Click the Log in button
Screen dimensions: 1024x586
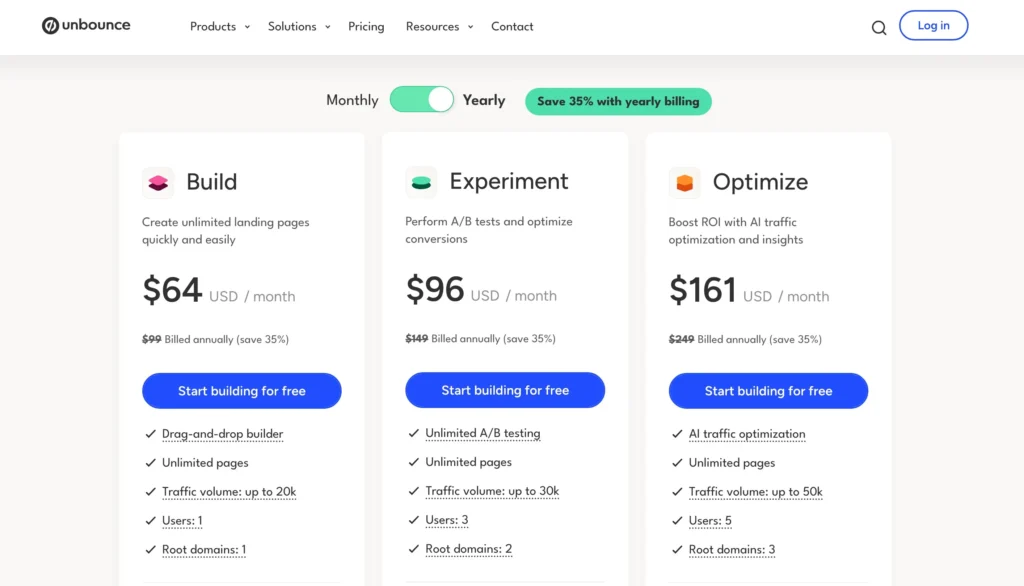(x=933, y=26)
